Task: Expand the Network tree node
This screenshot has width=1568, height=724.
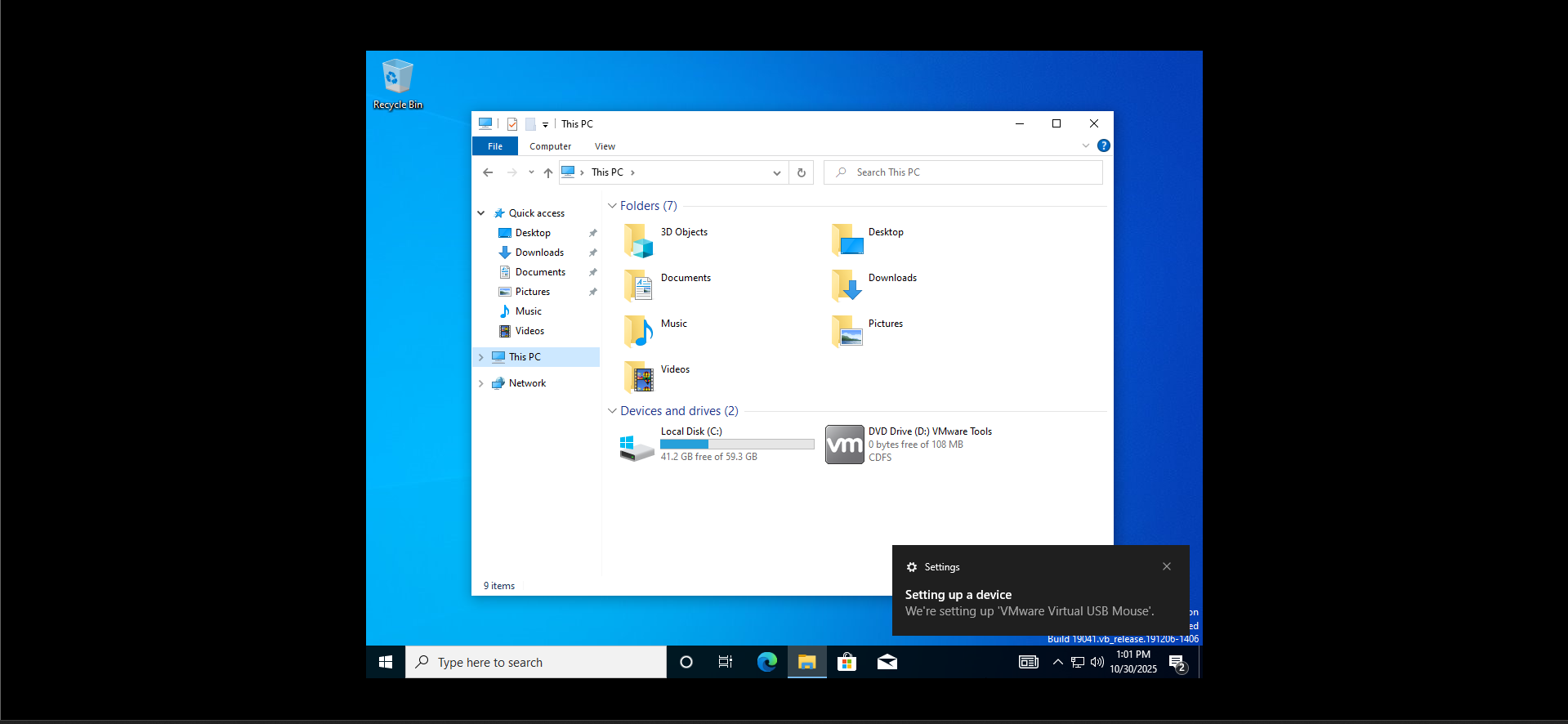Action: point(481,383)
